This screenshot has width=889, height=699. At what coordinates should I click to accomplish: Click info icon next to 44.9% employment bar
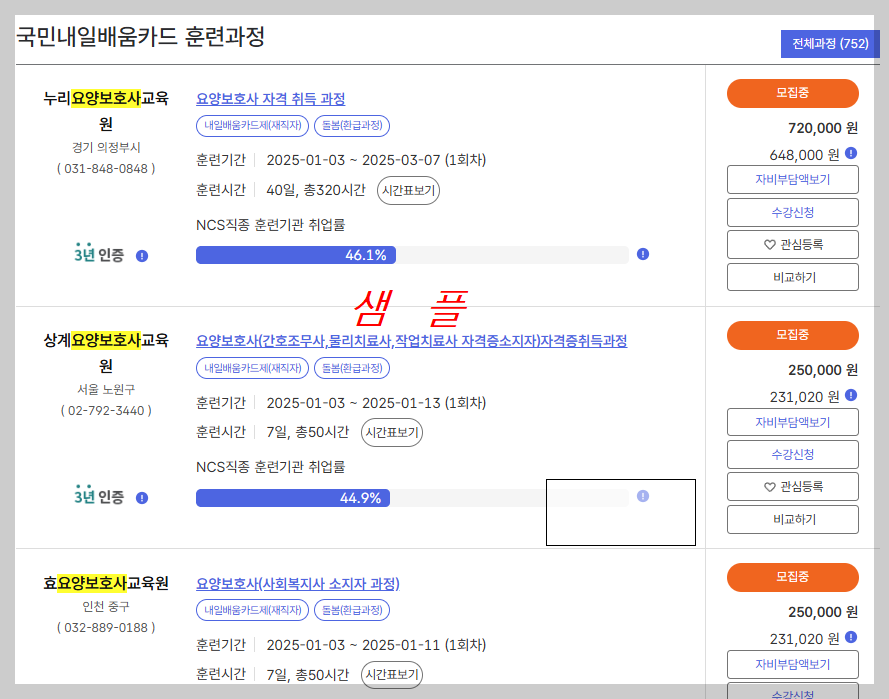642,496
